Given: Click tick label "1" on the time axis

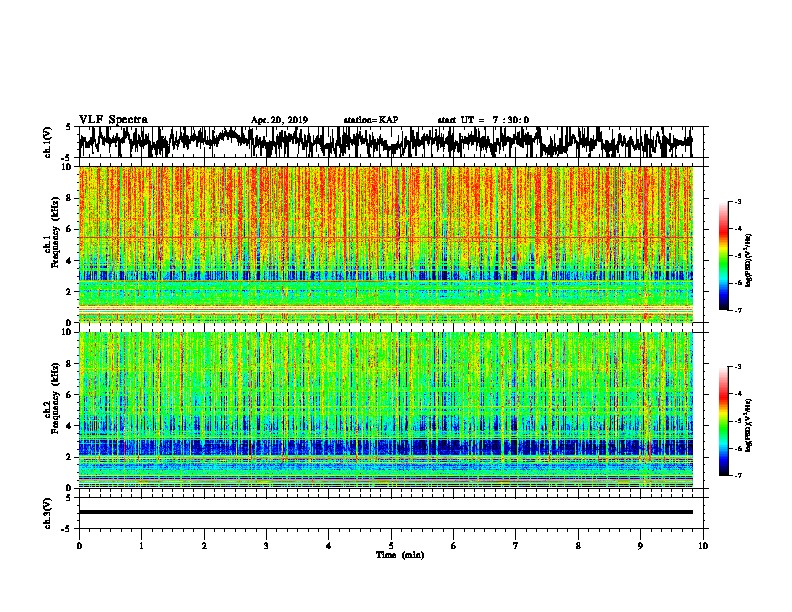Looking at the screenshot, I should [x=141, y=546].
